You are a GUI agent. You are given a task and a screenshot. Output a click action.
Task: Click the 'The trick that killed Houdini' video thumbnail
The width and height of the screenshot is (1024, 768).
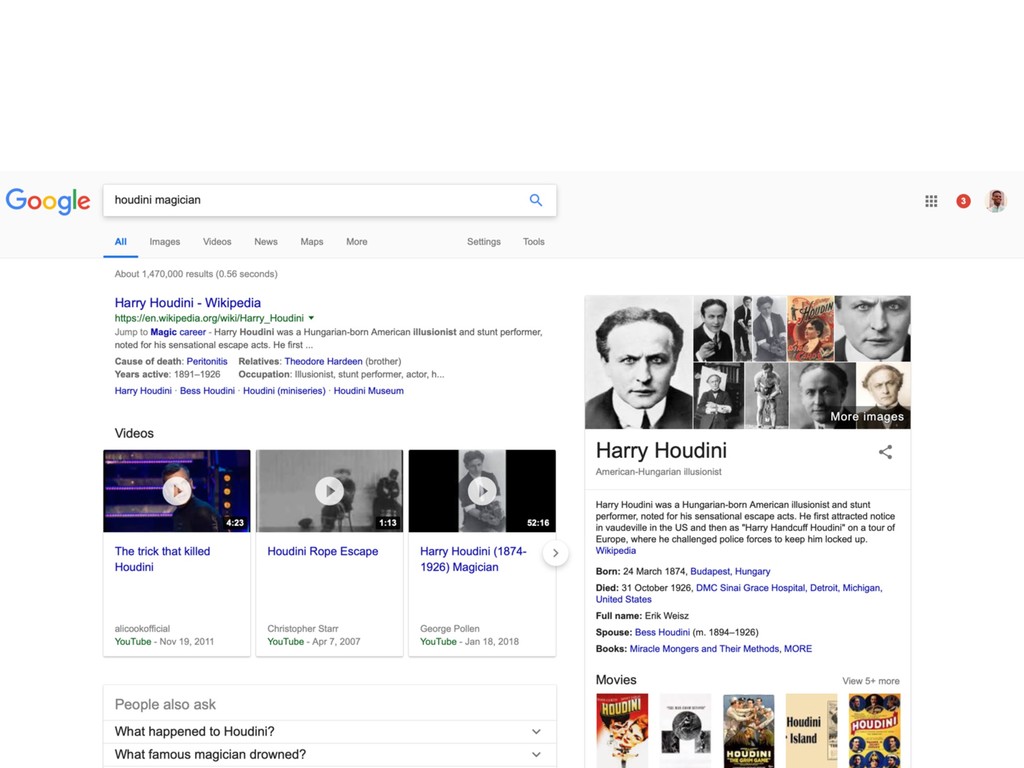[x=177, y=490]
